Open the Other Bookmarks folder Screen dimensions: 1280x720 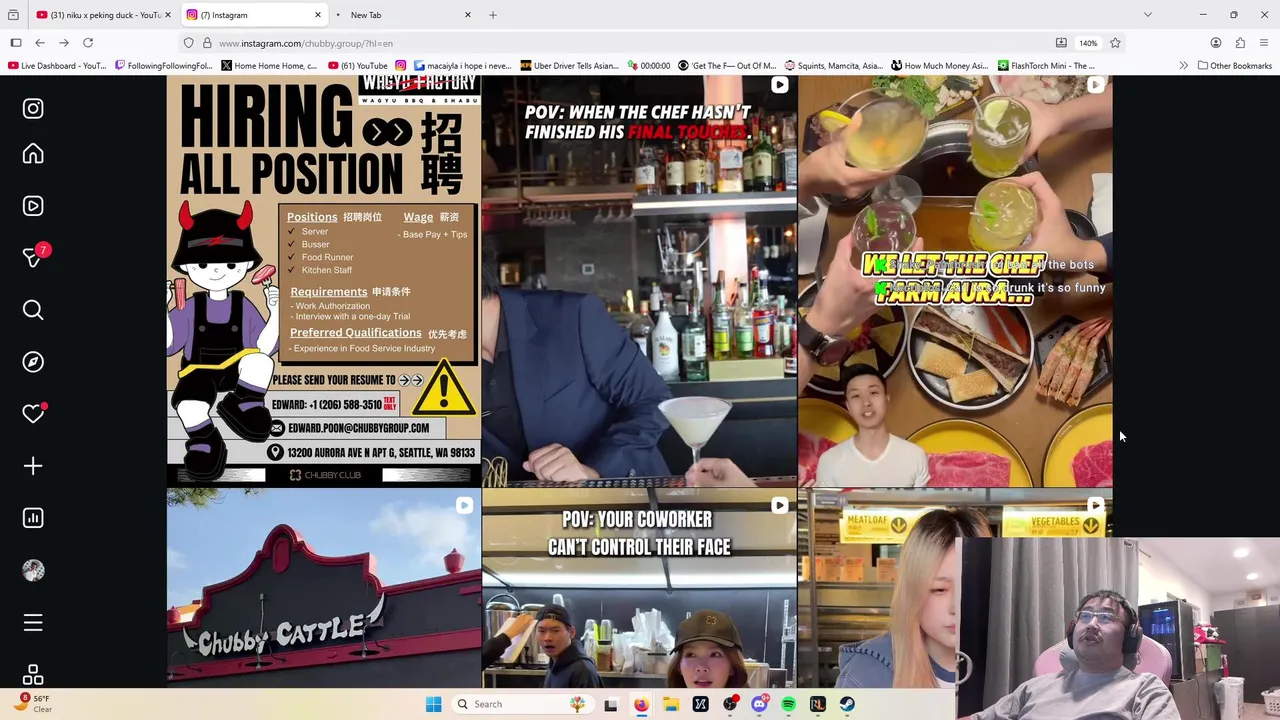pos(1235,66)
